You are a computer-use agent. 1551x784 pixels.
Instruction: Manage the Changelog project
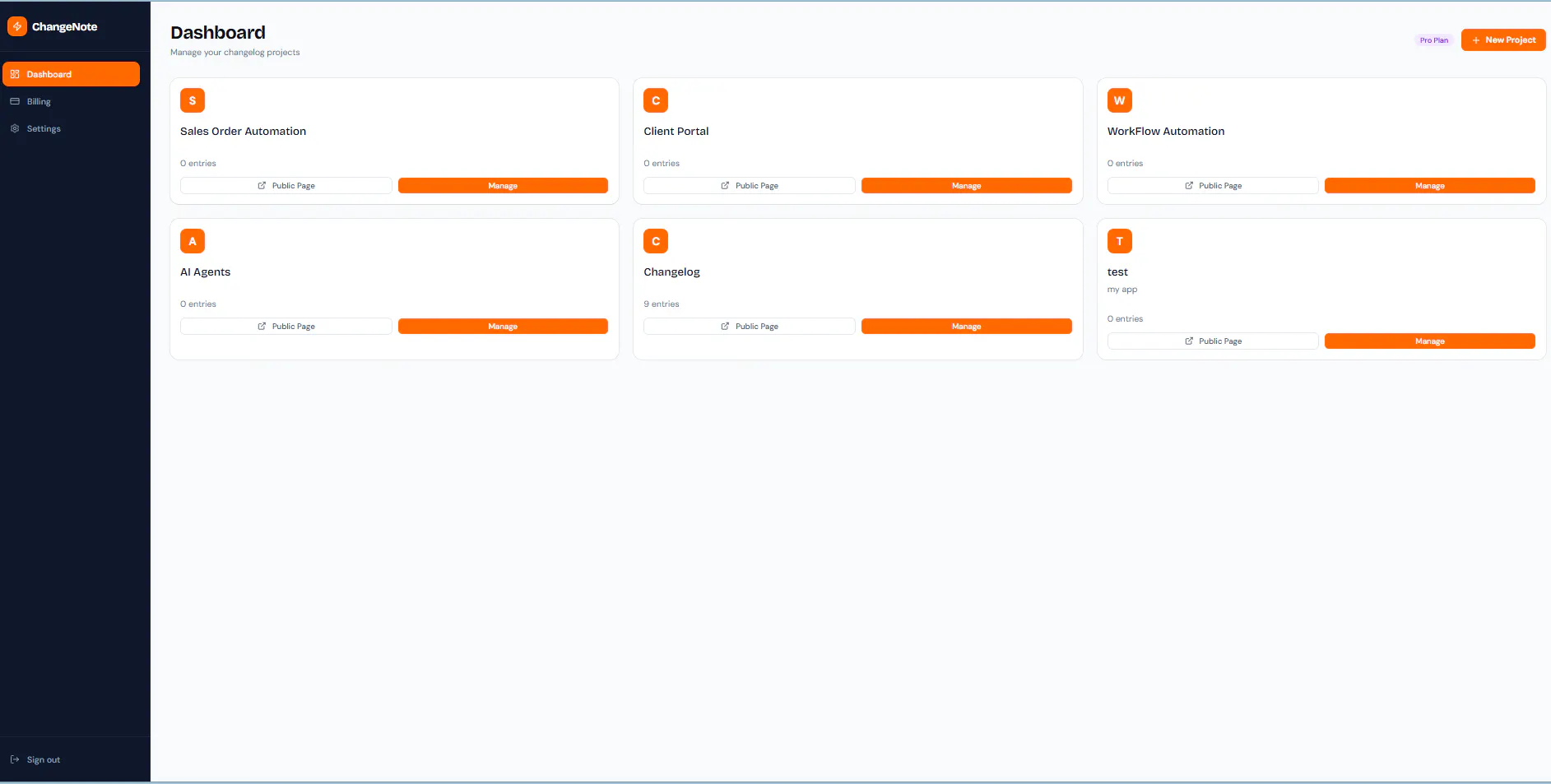967,327
